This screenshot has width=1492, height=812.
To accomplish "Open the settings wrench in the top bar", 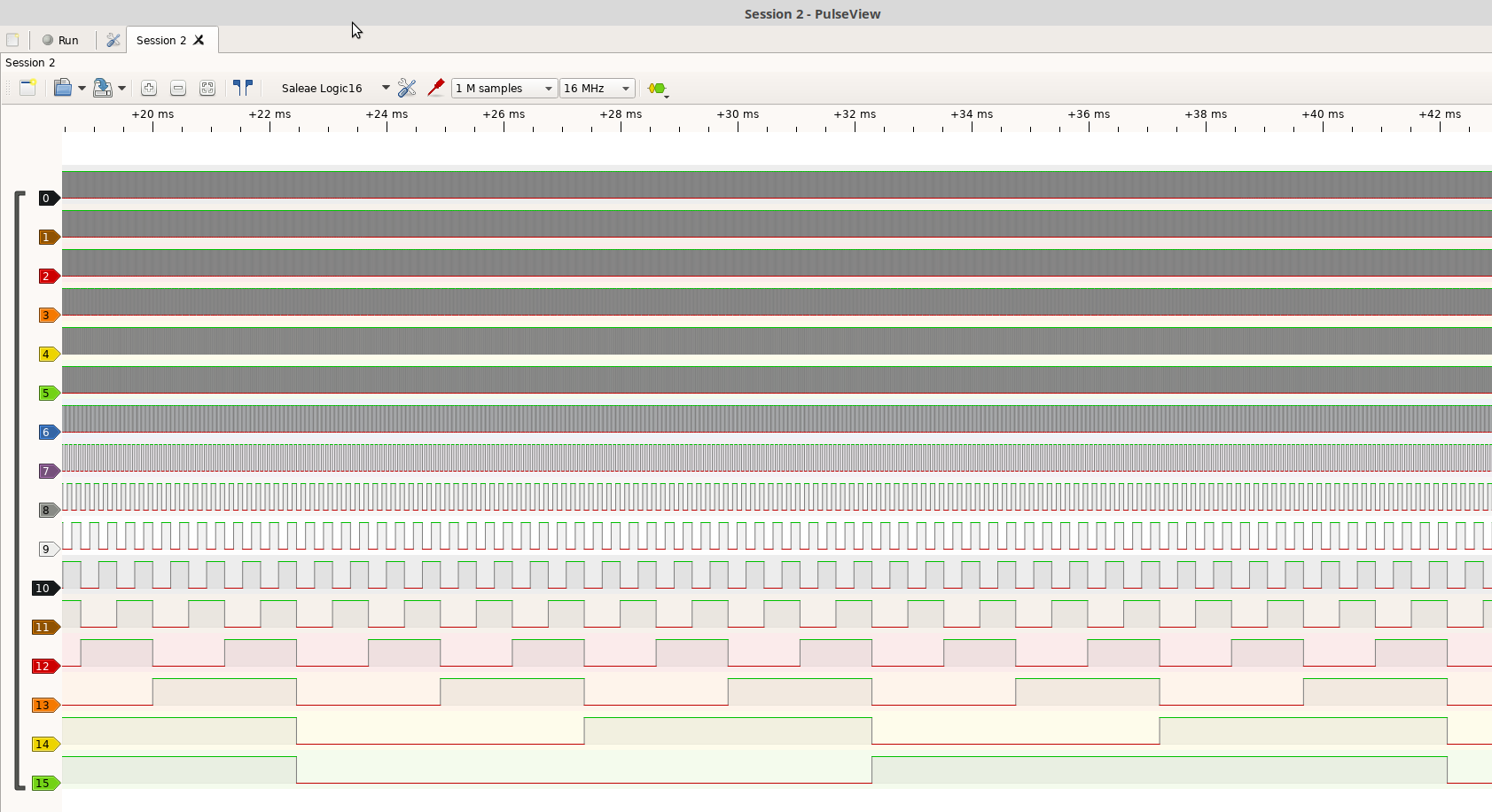I will click(113, 40).
